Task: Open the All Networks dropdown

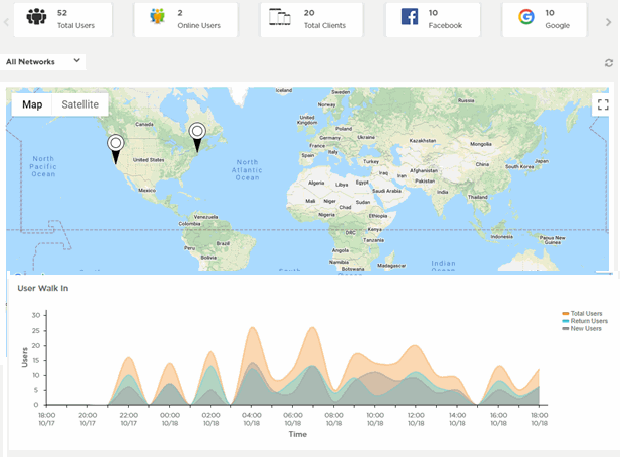Action: click(43, 62)
